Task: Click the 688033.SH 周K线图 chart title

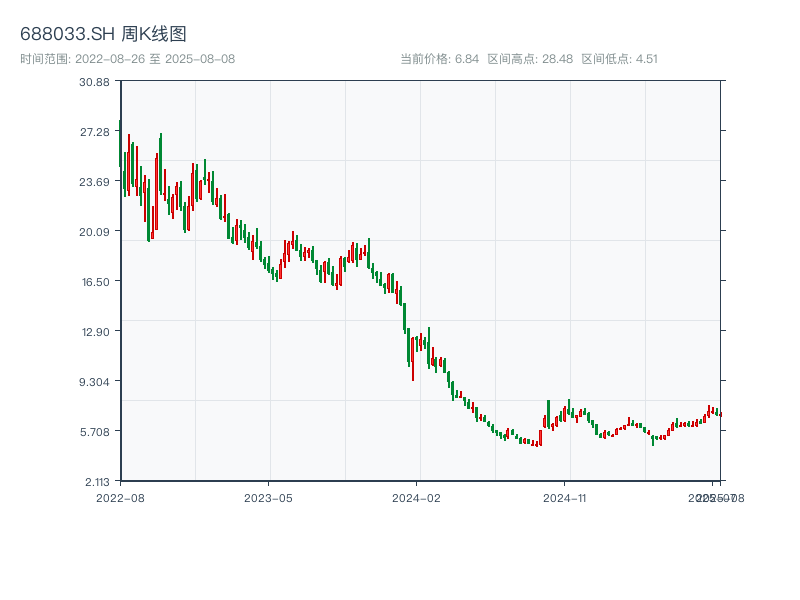Action: pyautogui.click(x=103, y=34)
